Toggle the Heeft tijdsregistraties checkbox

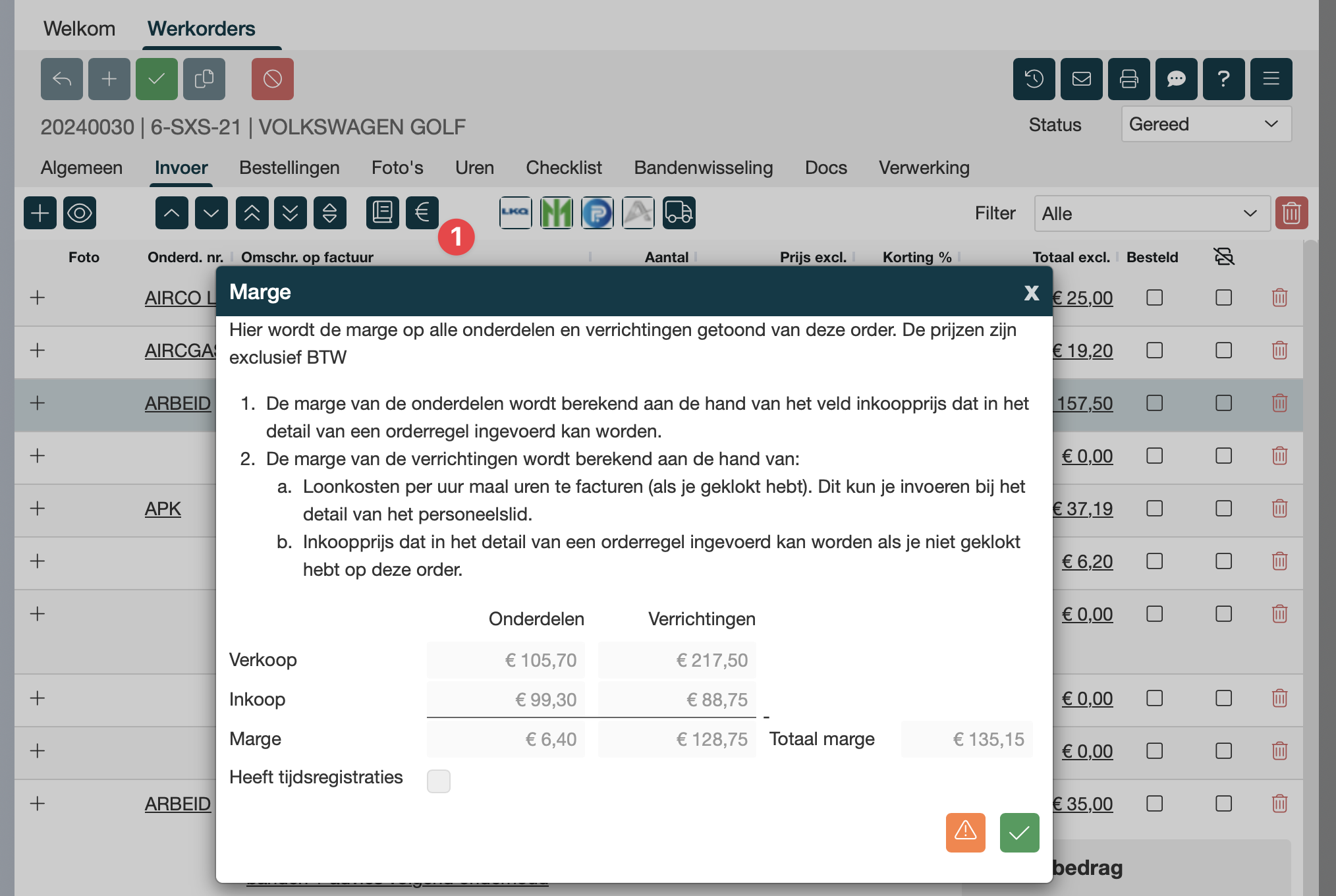point(439,781)
